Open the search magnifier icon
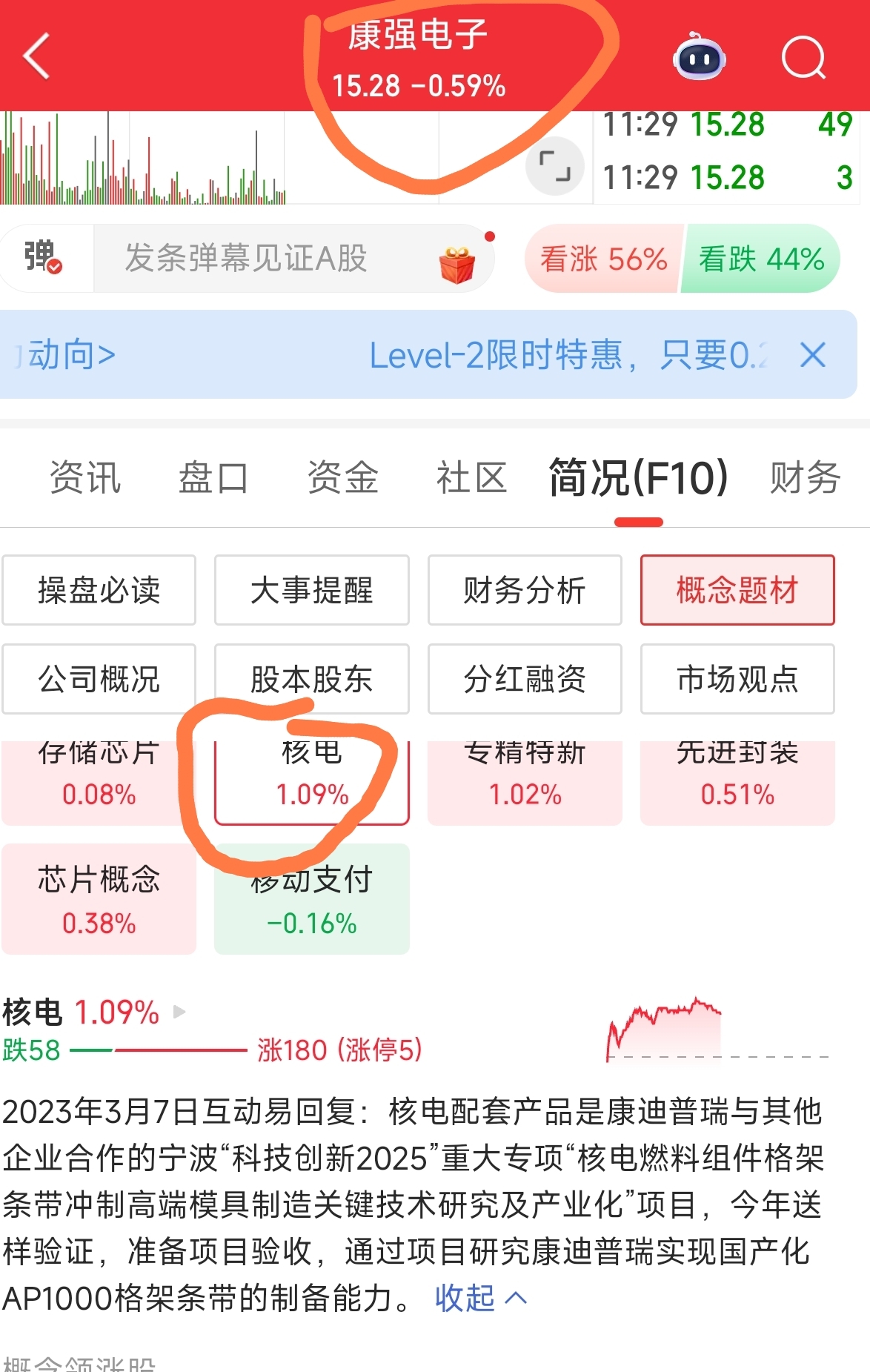Viewport: 870px width, 1372px height. tap(804, 57)
